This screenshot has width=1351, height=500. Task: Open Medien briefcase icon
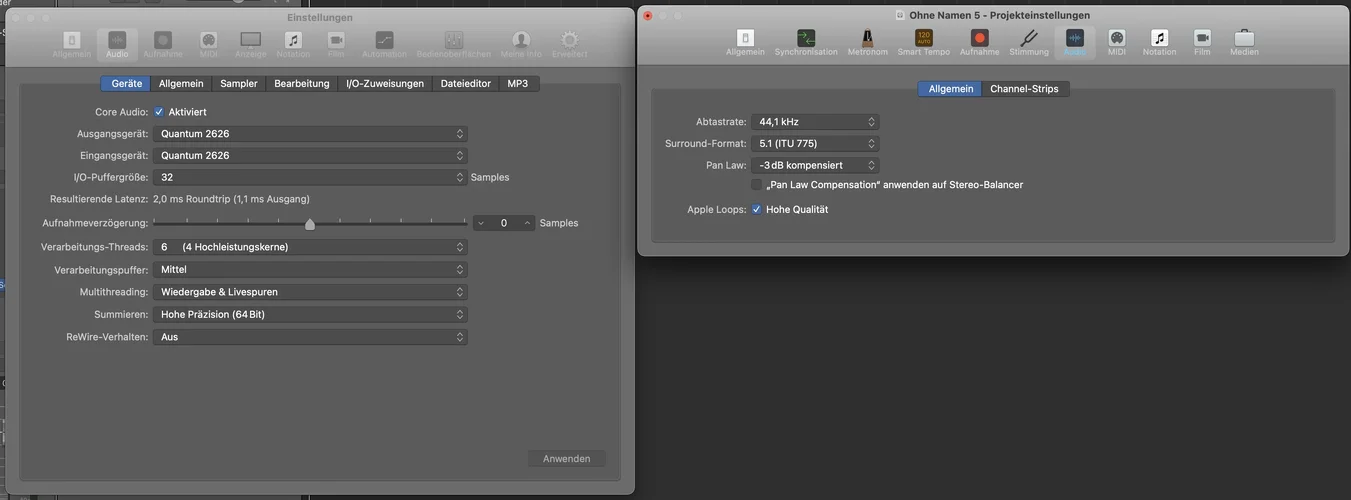(1244, 41)
